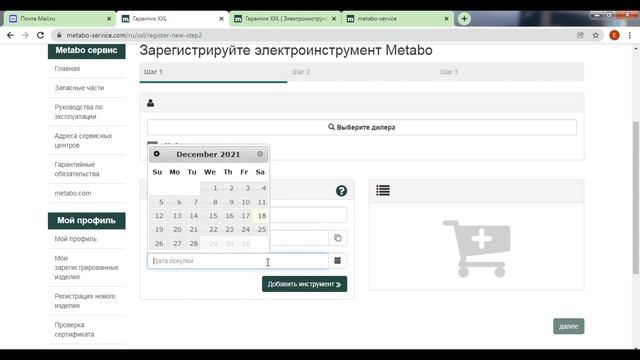Open Мои зарегистрированные изделия link

pos(87,267)
